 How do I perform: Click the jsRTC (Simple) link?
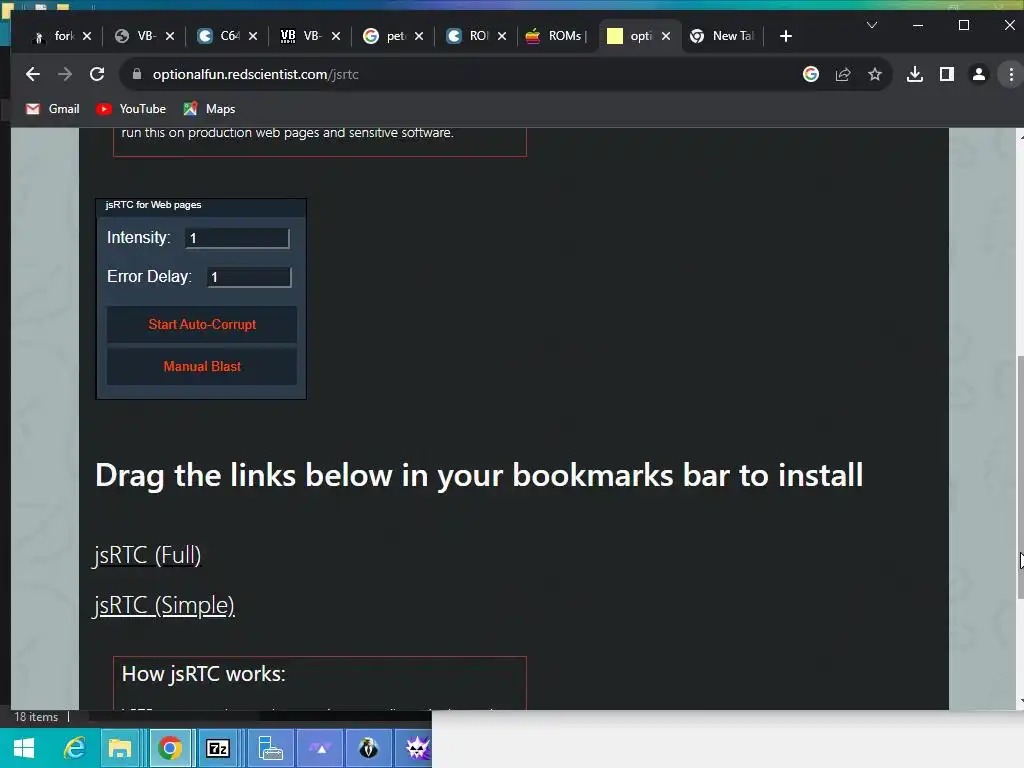164,605
